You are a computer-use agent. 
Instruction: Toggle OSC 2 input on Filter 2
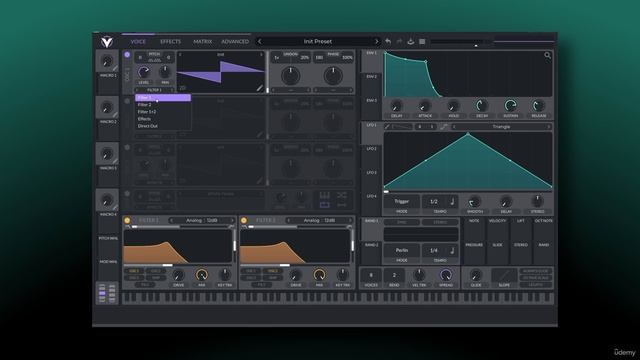(x=272, y=271)
